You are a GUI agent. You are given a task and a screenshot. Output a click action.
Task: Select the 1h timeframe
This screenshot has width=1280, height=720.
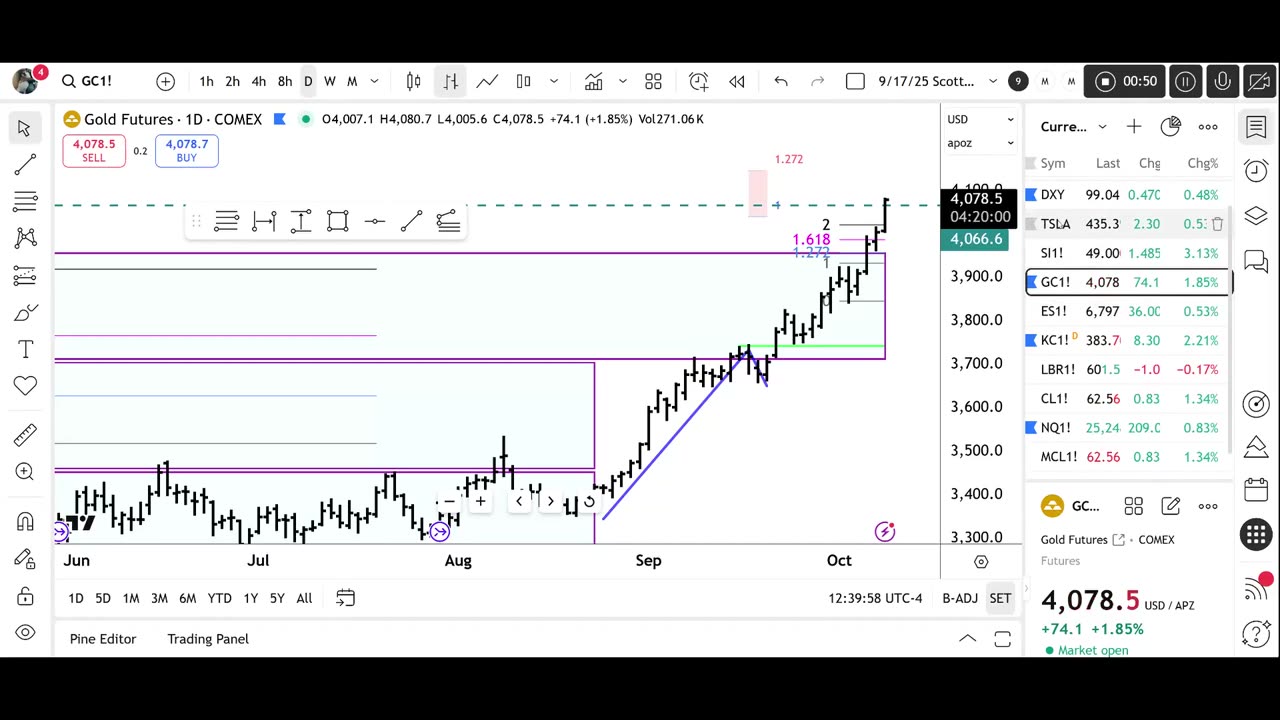(206, 81)
